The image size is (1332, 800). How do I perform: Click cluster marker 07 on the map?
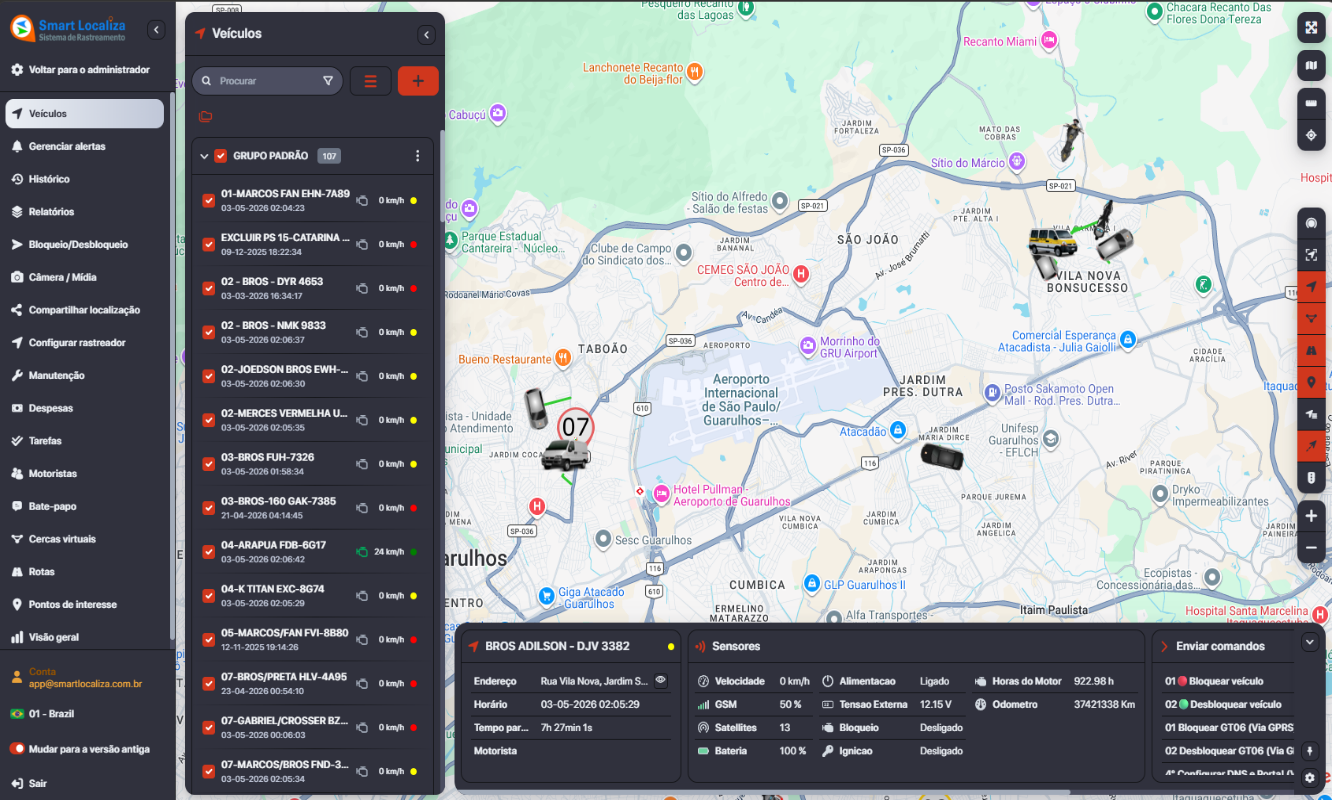click(x=575, y=427)
